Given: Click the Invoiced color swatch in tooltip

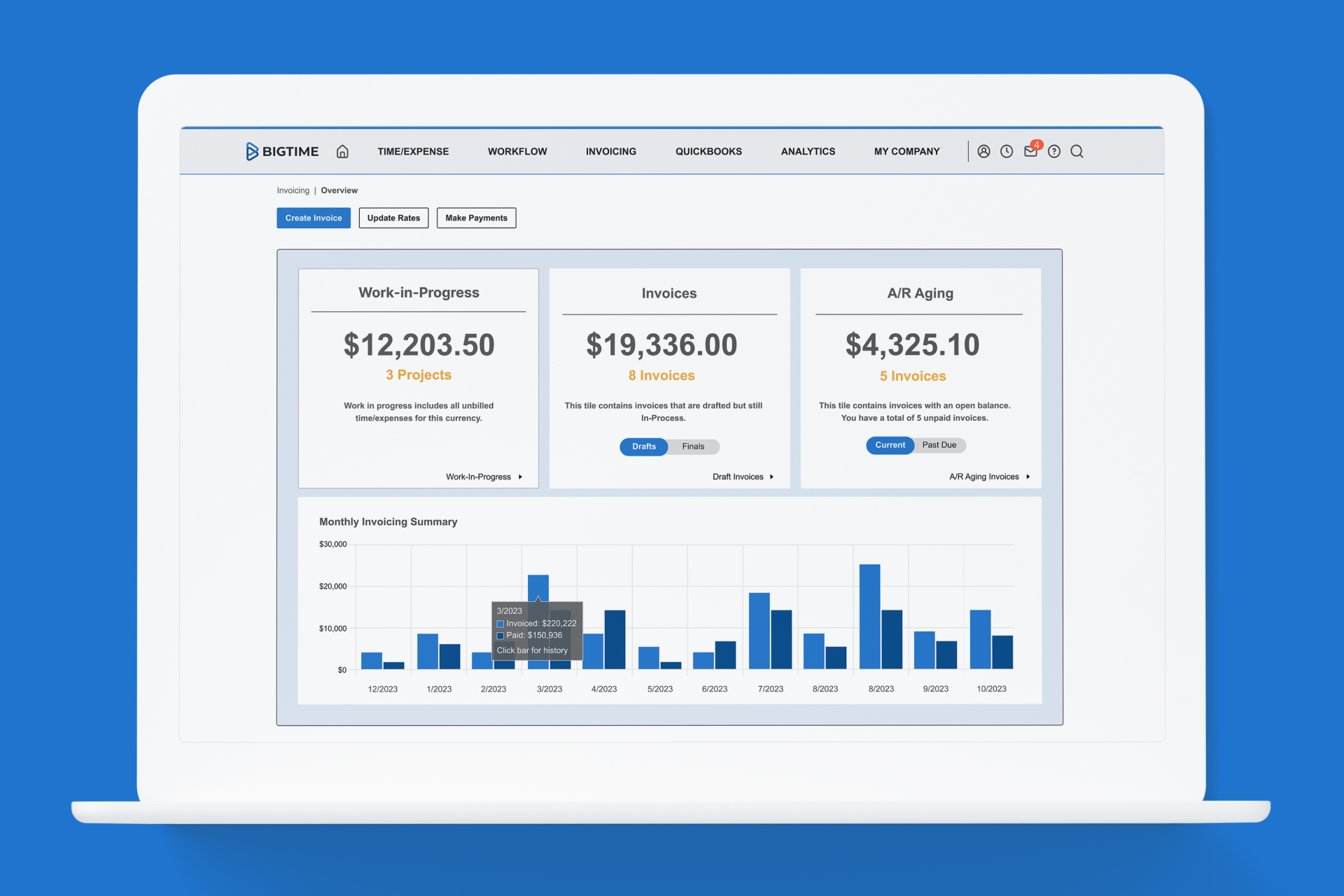Looking at the screenshot, I should coord(500,624).
